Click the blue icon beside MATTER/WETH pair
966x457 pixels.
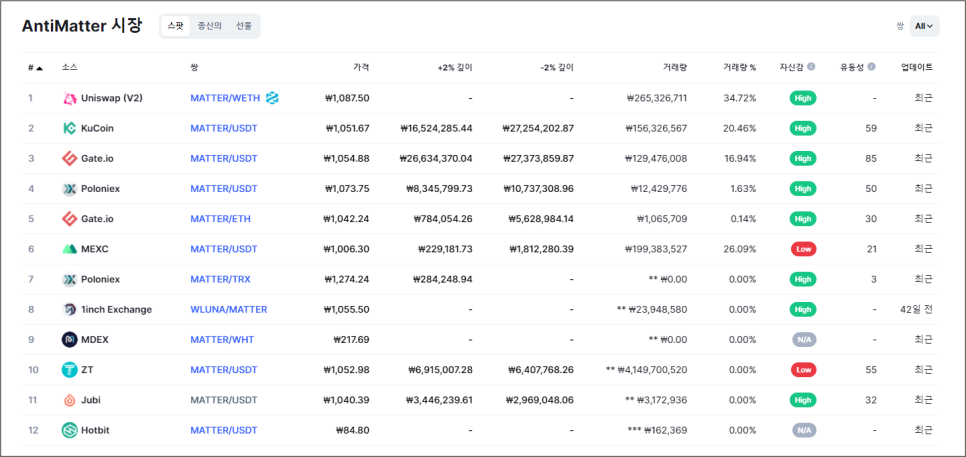[272, 98]
